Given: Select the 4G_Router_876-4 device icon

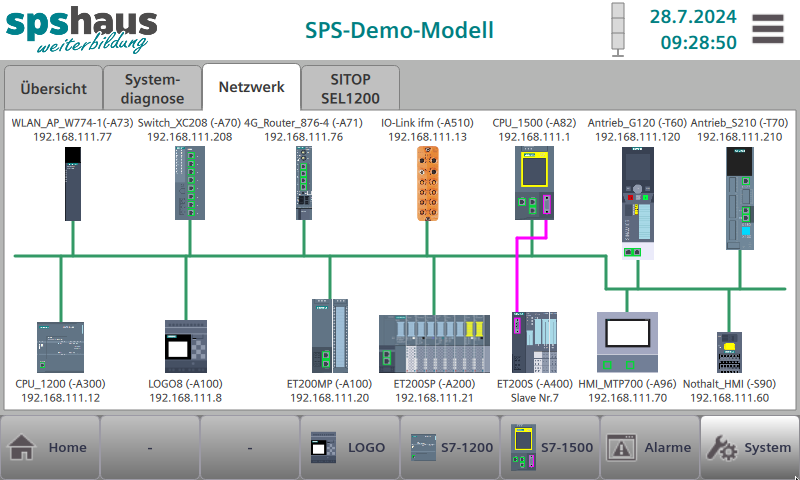Looking at the screenshot, I should pyautogui.click(x=304, y=183).
